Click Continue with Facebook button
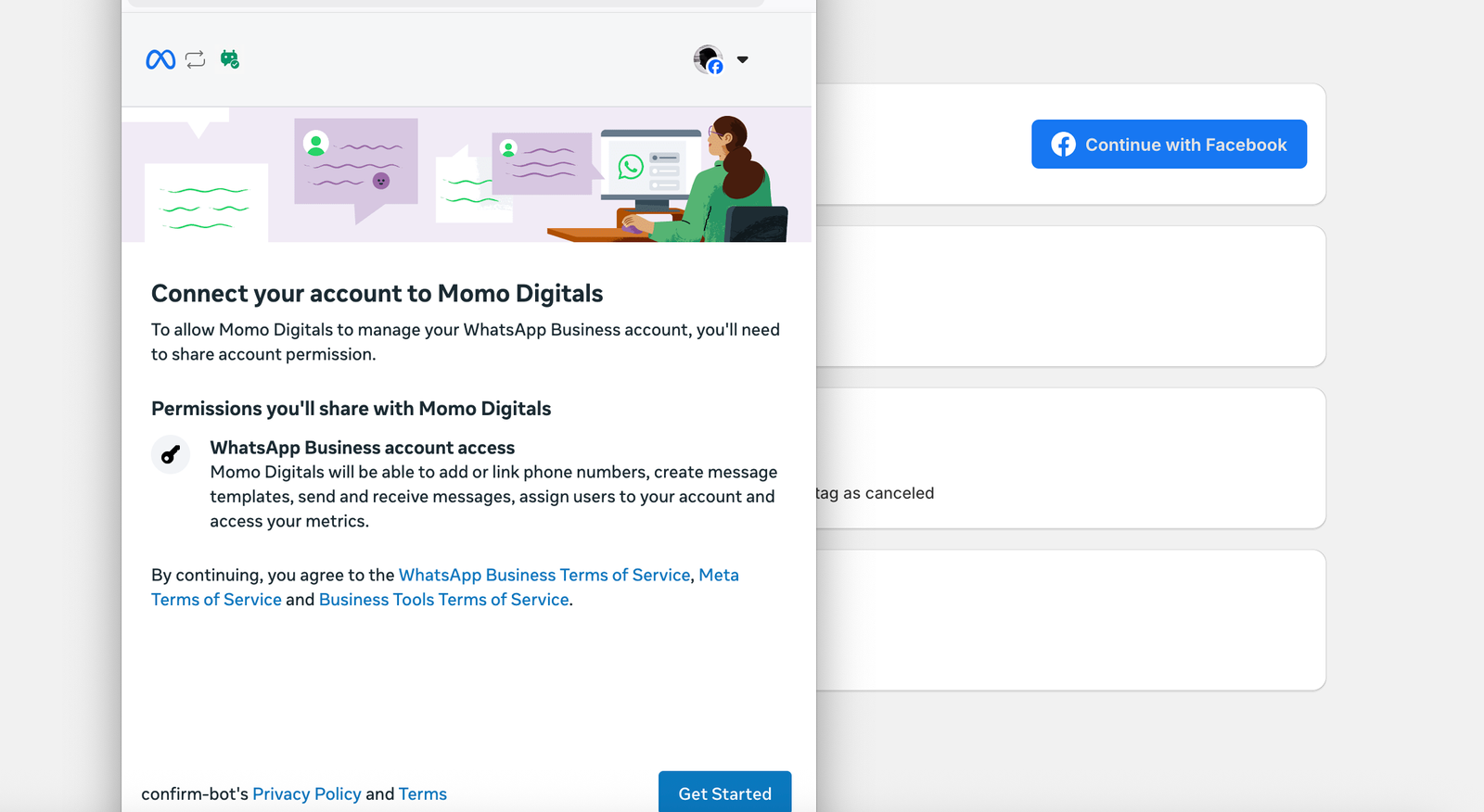Screen dimensions: 1484x812 (x=1169, y=145)
